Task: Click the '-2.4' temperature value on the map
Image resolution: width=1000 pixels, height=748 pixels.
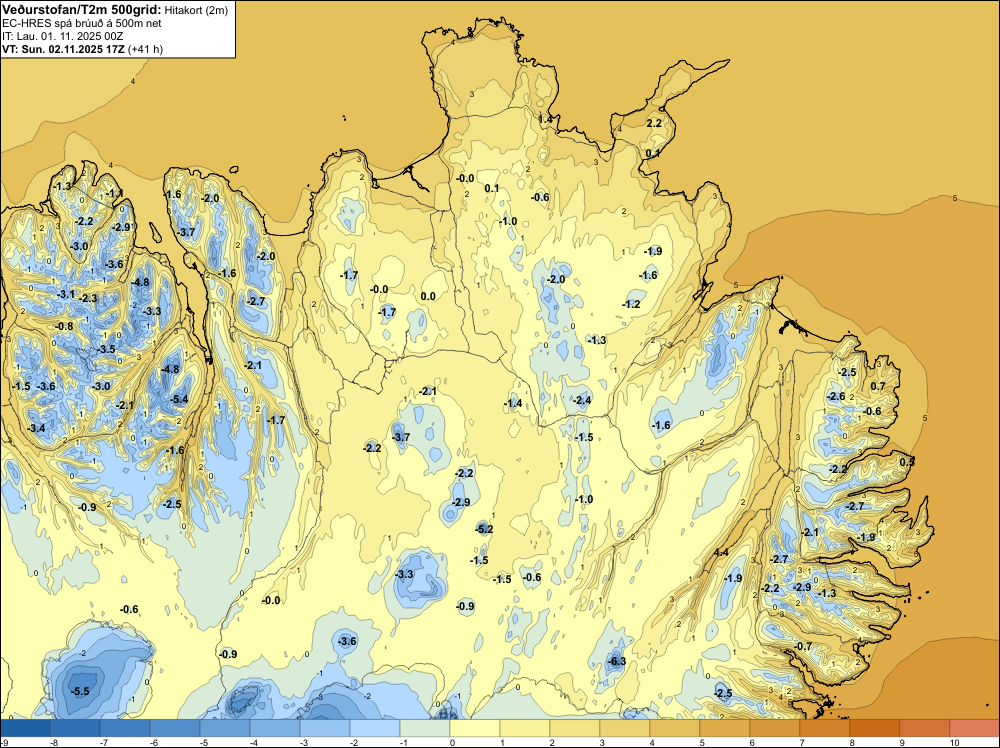Action: (582, 400)
